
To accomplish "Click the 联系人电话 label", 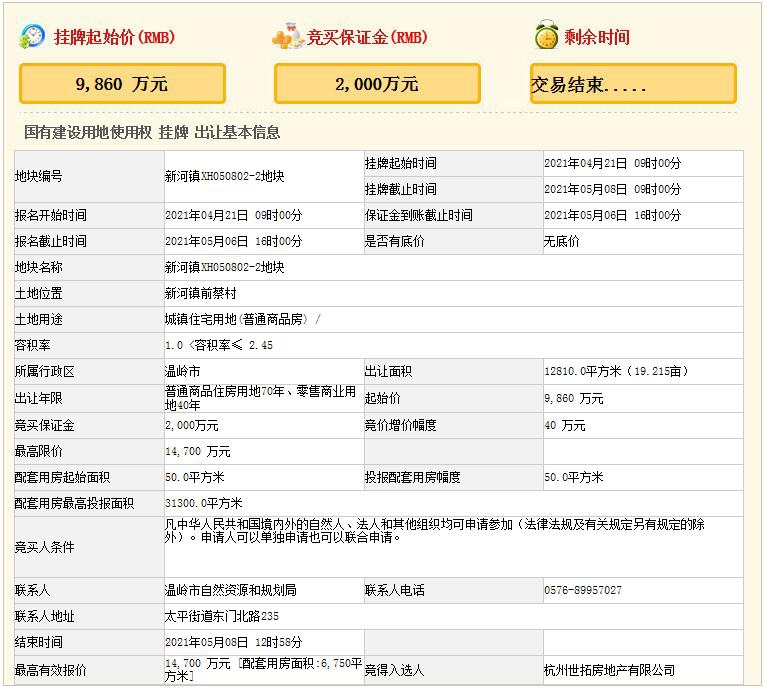I will [394, 591].
